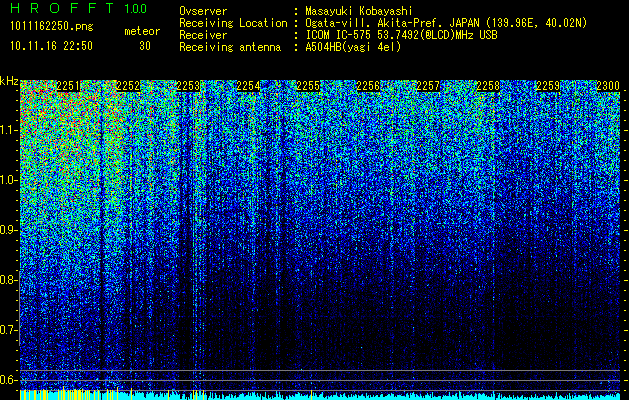629x400 pixels.
Task: Click the 2259 time marker
Action: (548, 86)
